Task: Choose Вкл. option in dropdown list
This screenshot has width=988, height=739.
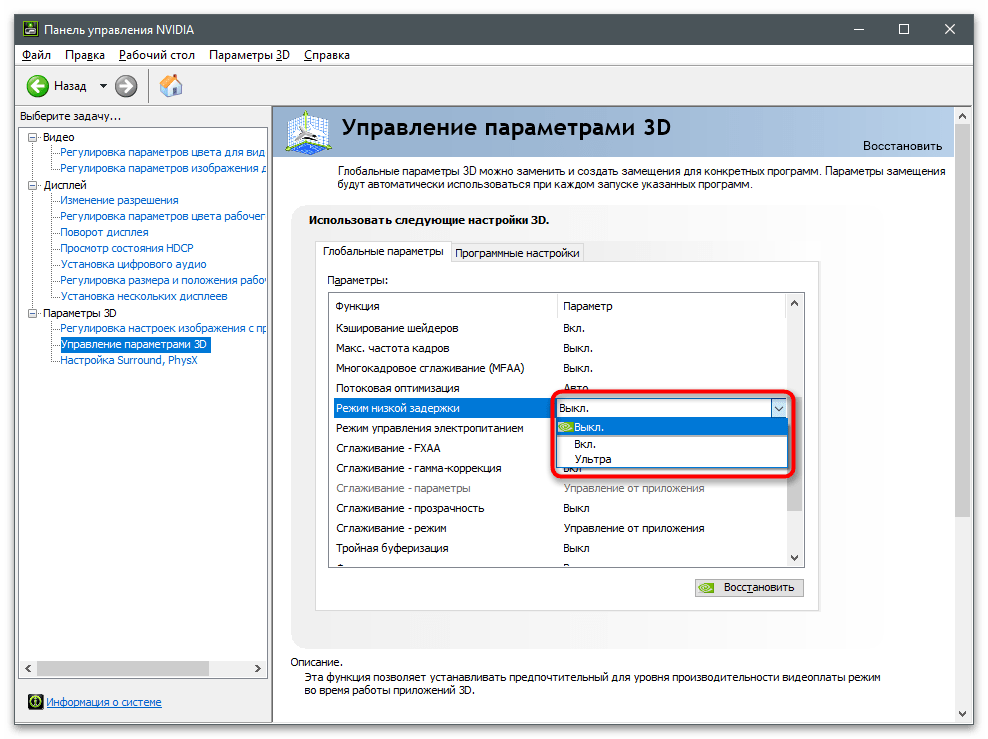Action: [586, 443]
